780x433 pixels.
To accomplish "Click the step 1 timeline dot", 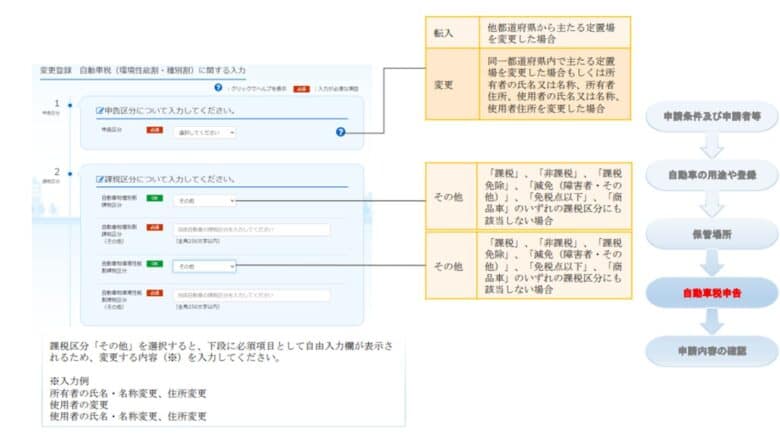I will tap(70, 105).
